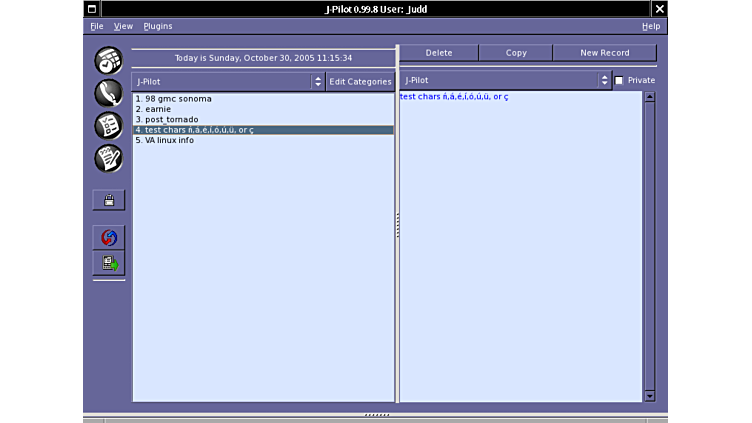Open the Plugins menu
Screen dimensions: 752x423
(x=158, y=26)
